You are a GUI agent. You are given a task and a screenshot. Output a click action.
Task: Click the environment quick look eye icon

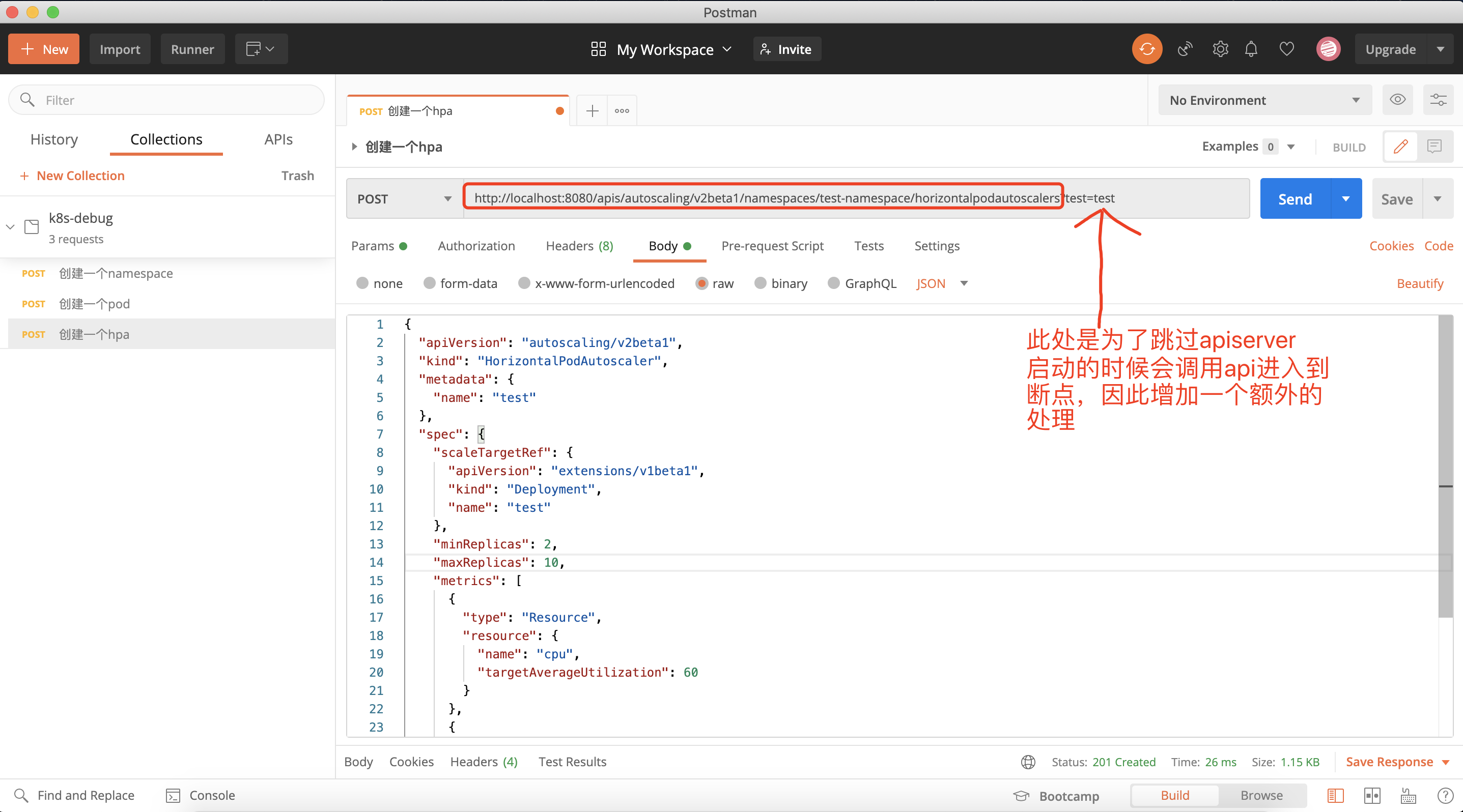point(1397,100)
